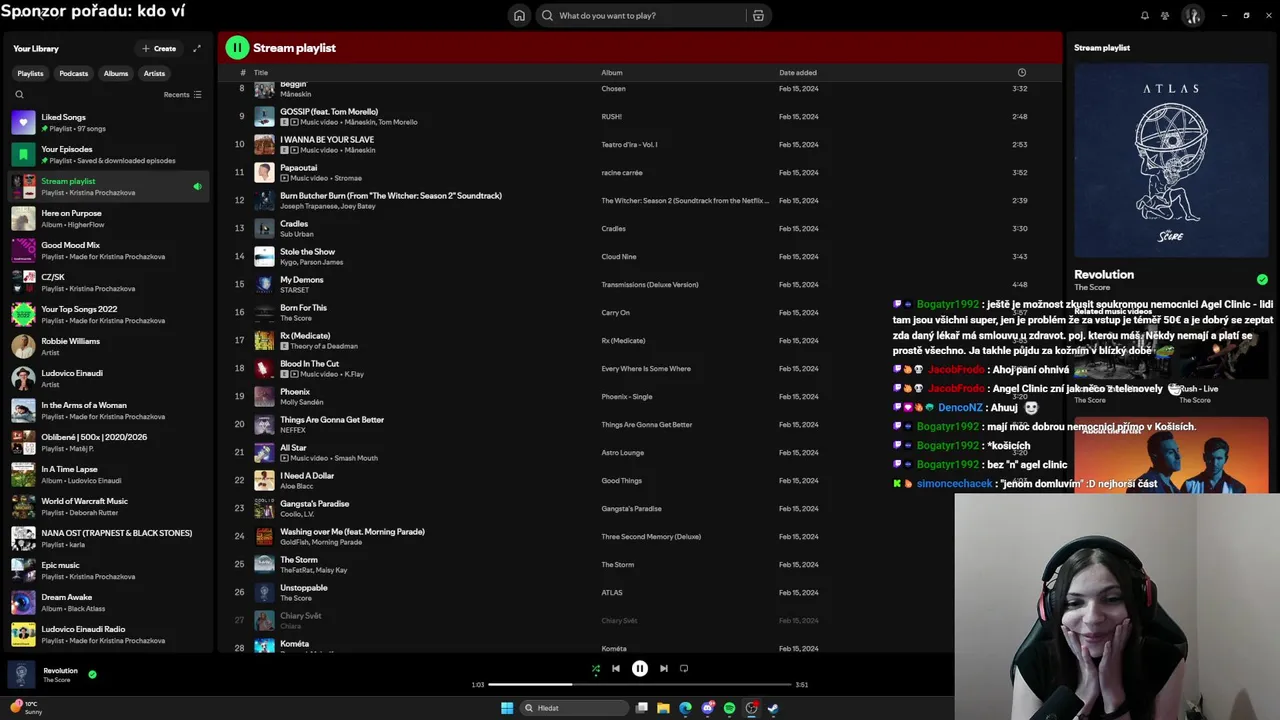
Task: Skip to previous track
Action: [x=616, y=668]
